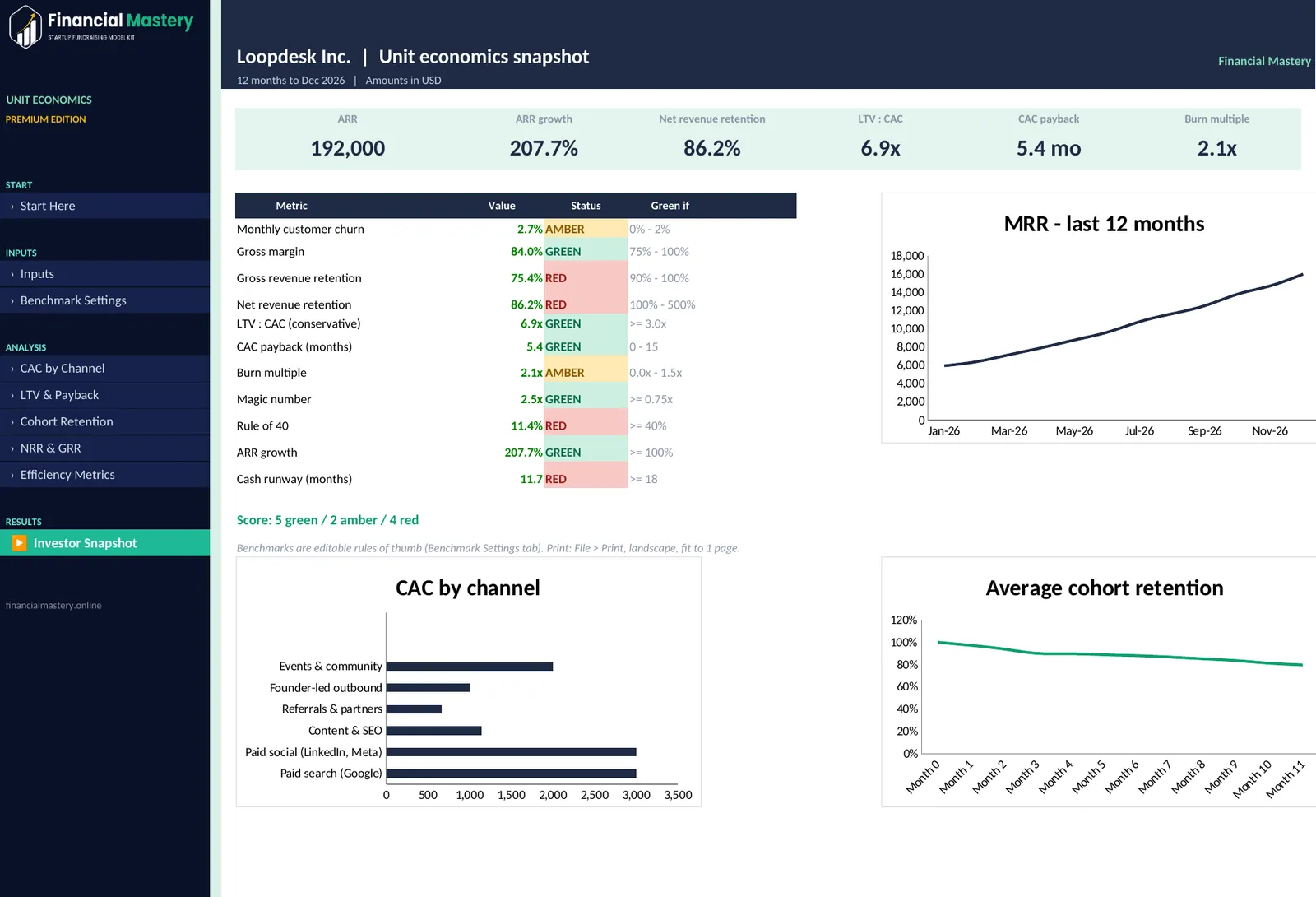Click the Referrals & partners bar label
The width and height of the screenshot is (1316, 897).
(x=332, y=709)
